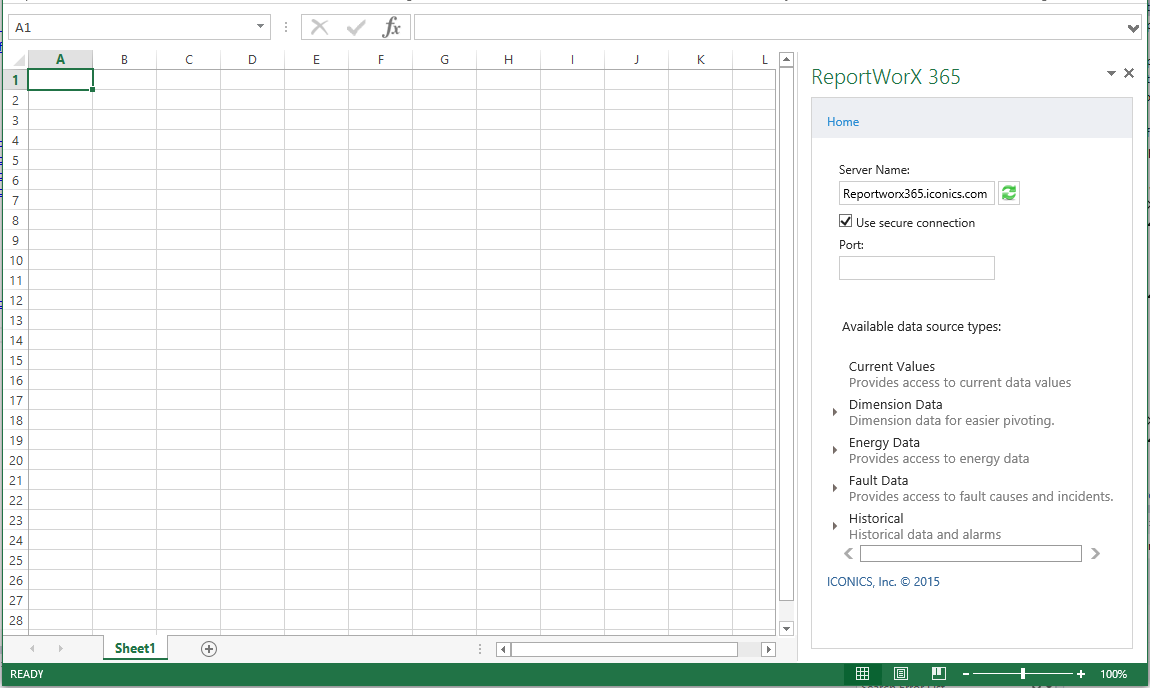This screenshot has height=688, width=1150.
Task: Click the zoom out minus button
Action: click(966, 674)
